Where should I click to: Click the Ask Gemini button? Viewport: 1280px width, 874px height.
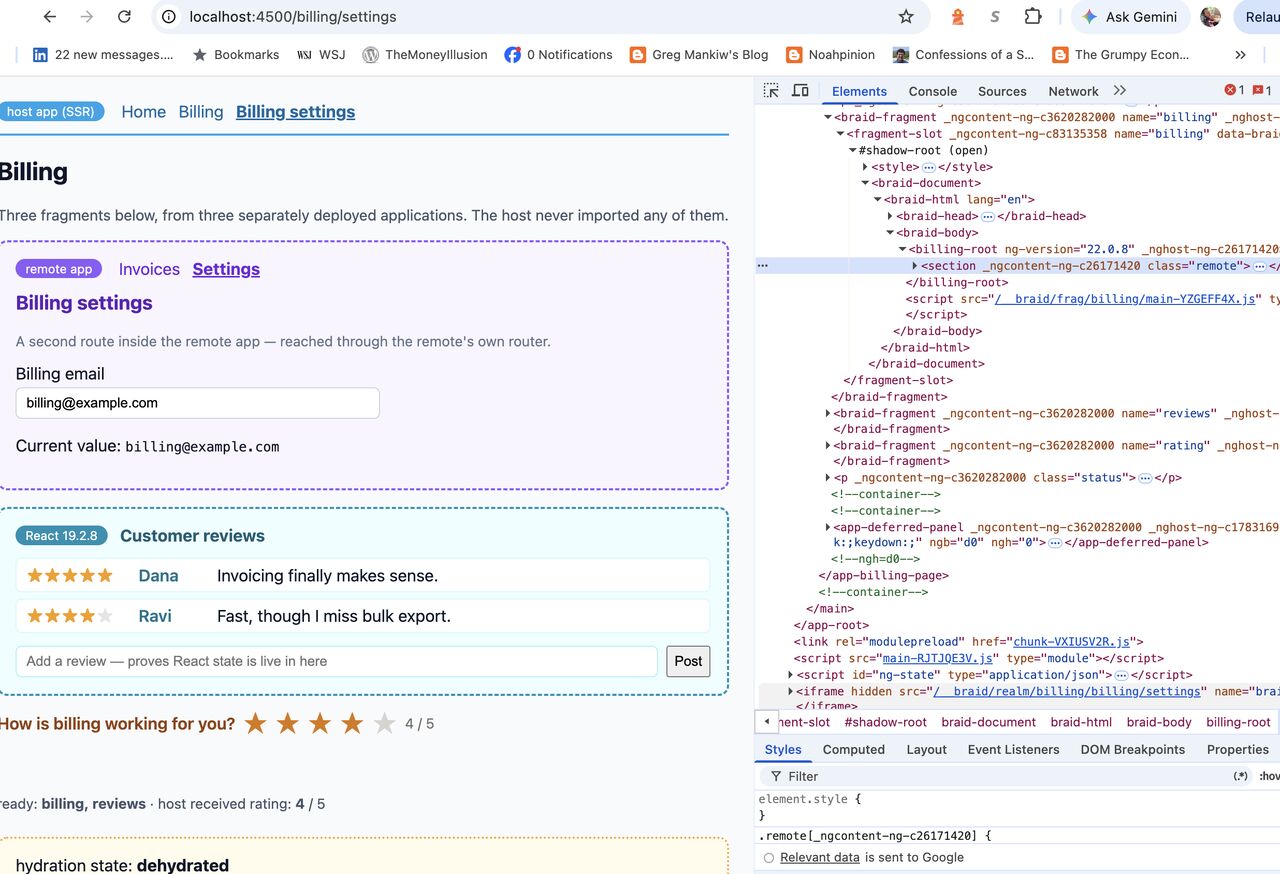[1130, 17]
